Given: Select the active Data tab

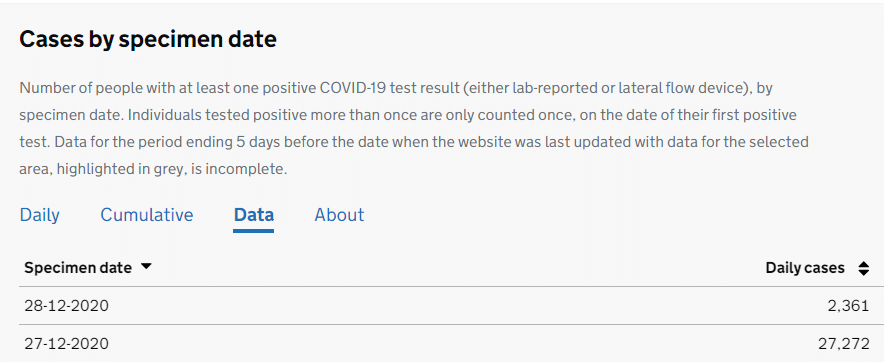Looking at the screenshot, I should pyautogui.click(x=254, y=215).
